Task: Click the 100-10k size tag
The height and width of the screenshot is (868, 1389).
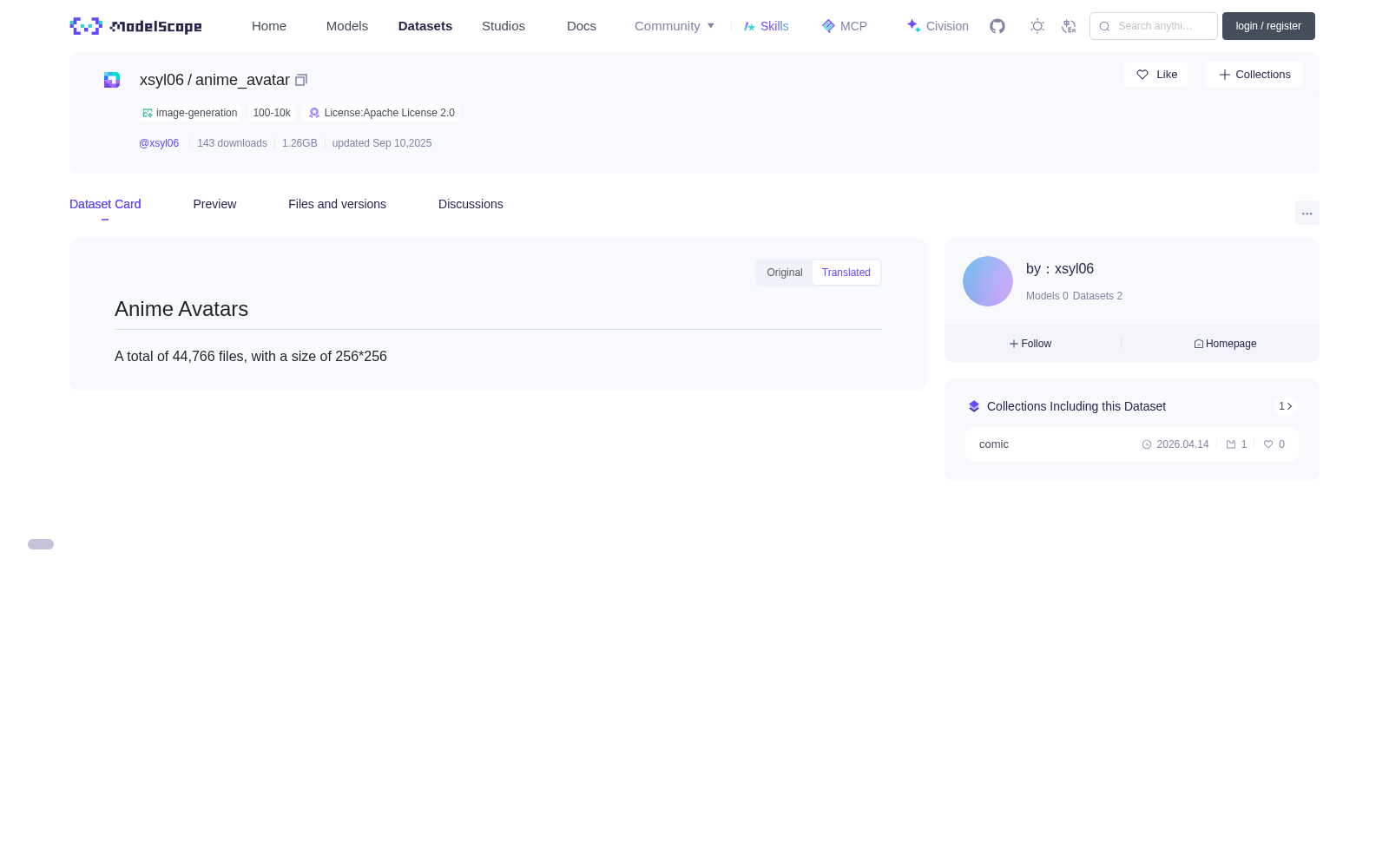Action: tap(272, 113)
